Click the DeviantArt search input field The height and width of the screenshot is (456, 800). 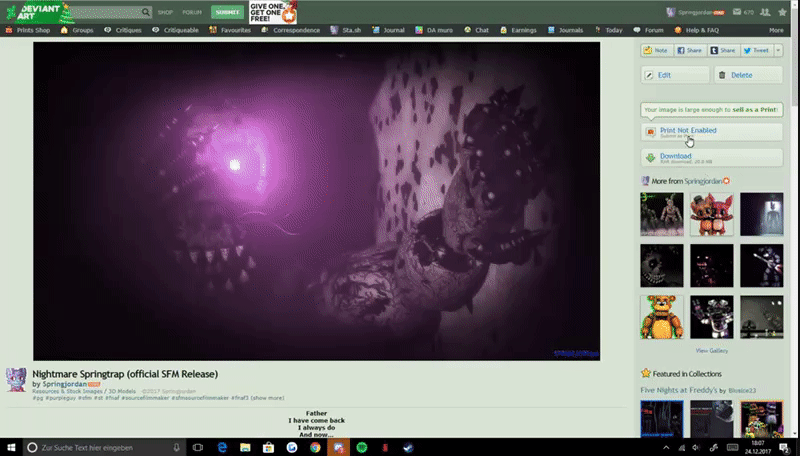pyautogui.click(x=105, y=12)
